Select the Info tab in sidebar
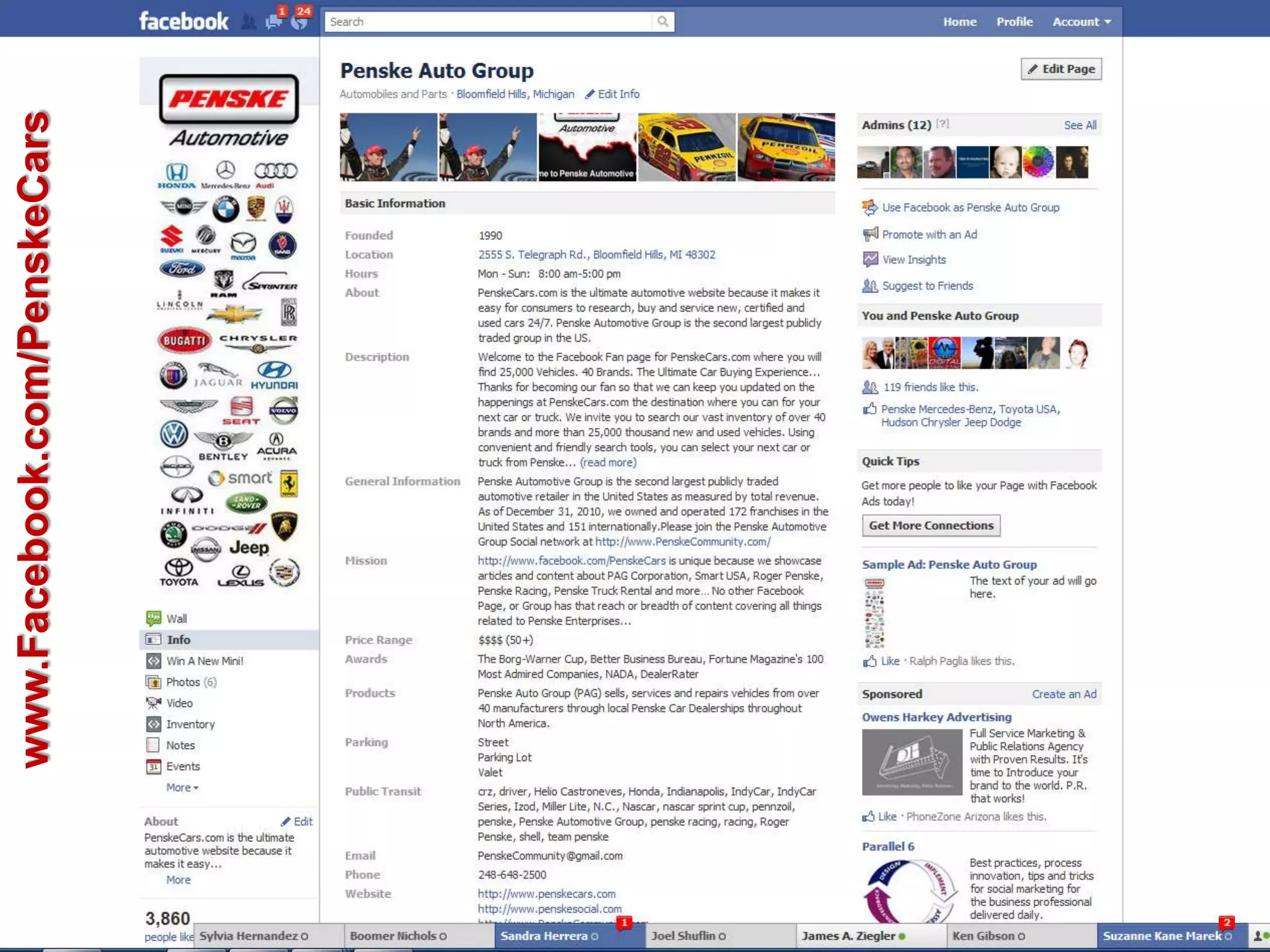 (178, 640)
